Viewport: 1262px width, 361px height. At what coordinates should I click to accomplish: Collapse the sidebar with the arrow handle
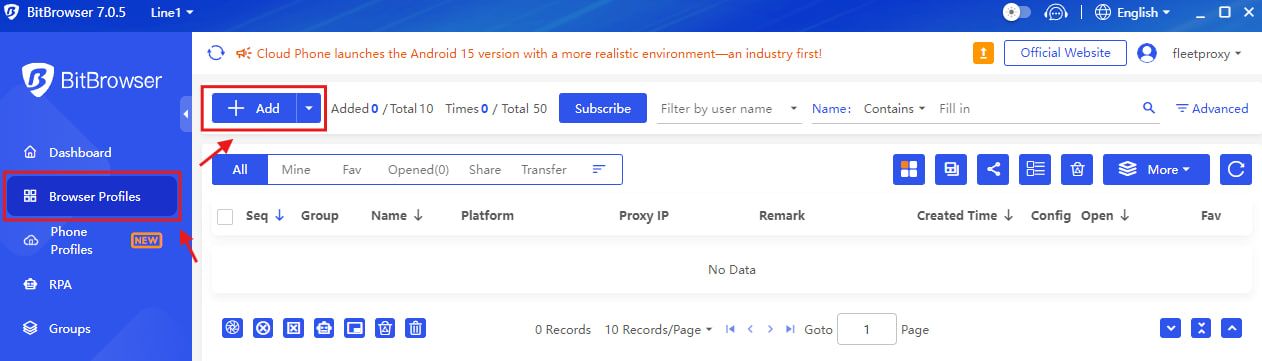point(186,114)
